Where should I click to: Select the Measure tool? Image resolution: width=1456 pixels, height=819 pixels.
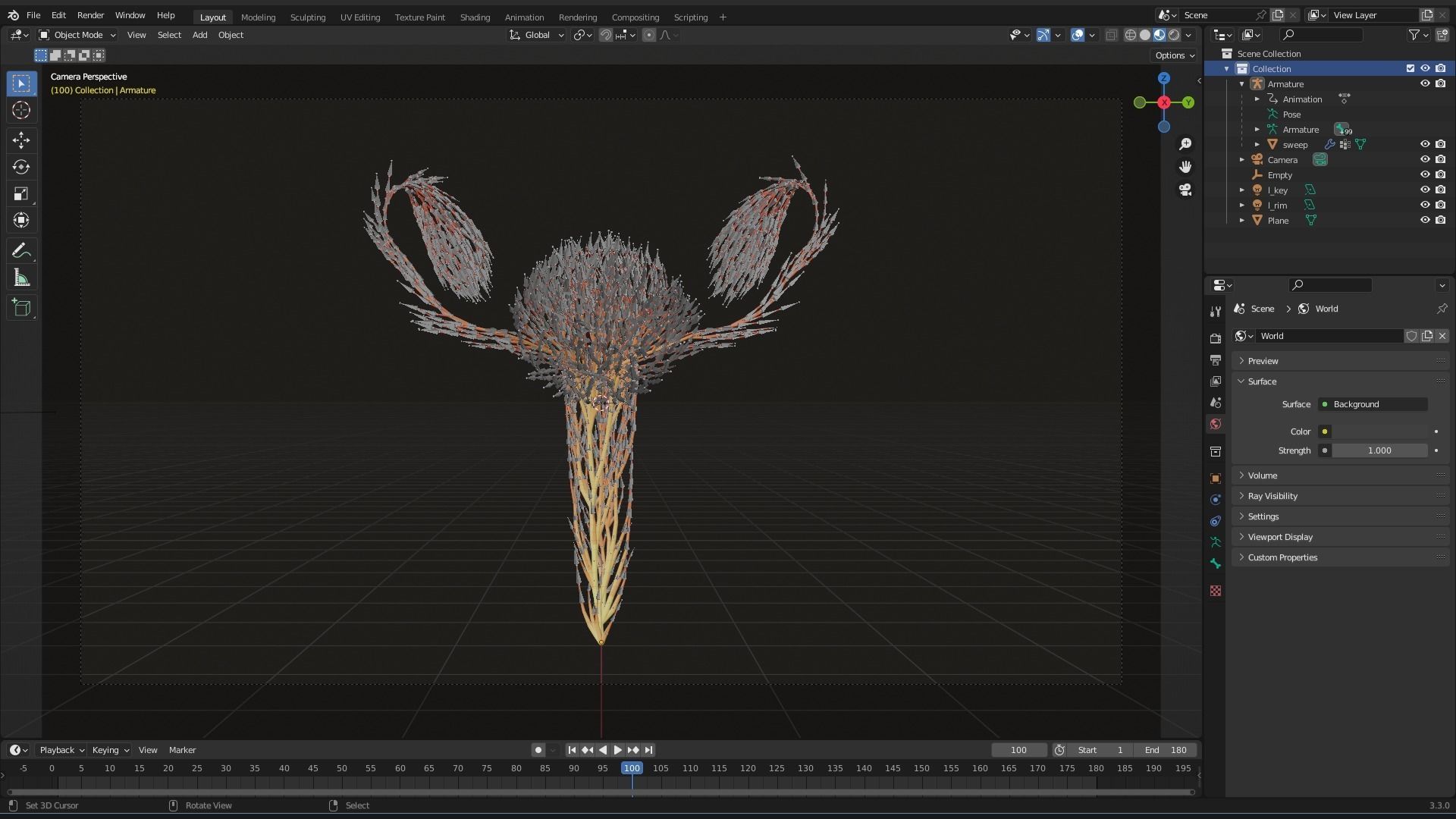click(x=21, y=278)
